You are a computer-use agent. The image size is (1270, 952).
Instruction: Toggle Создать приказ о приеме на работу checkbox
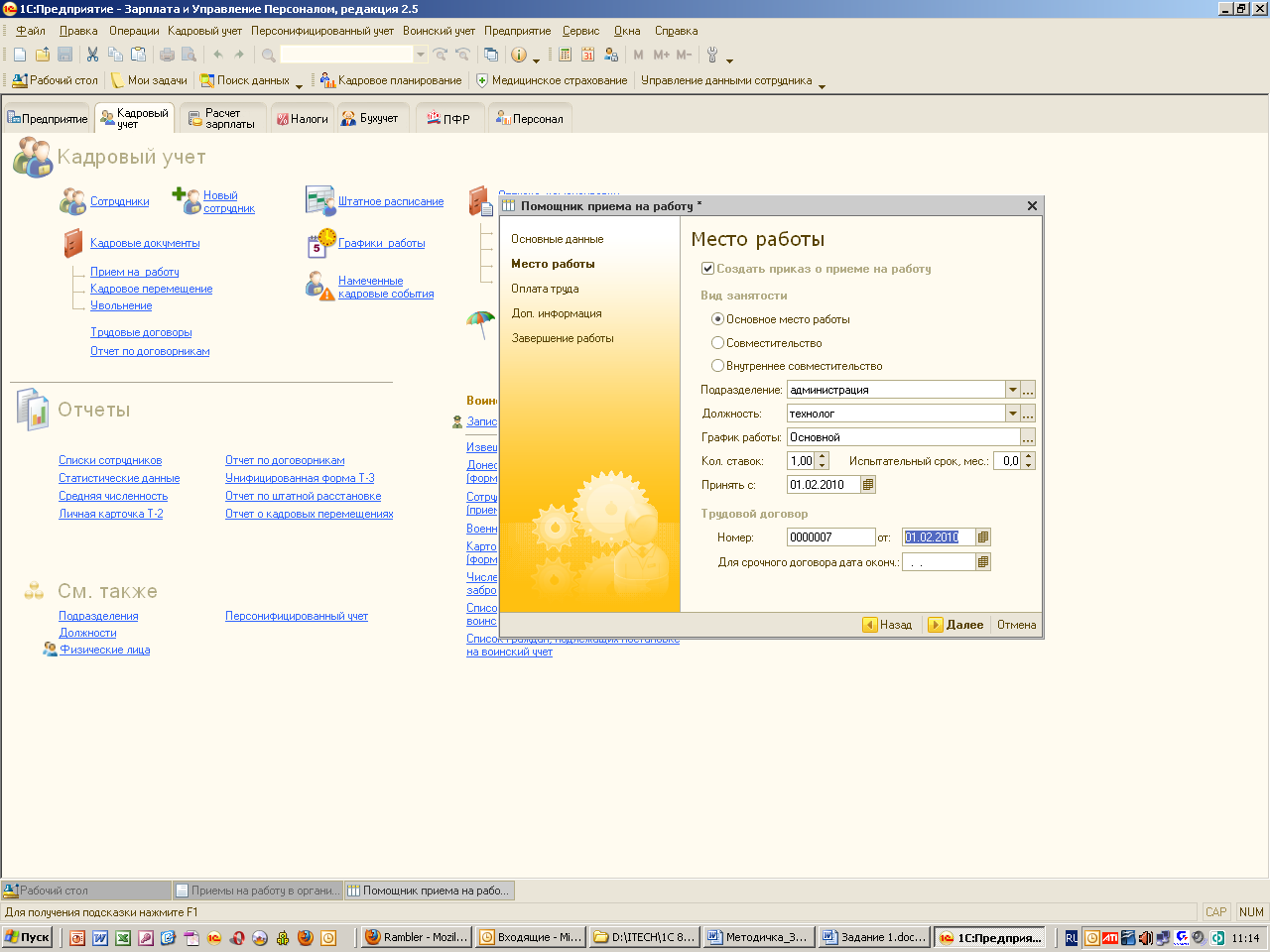[x=707, y=269]
